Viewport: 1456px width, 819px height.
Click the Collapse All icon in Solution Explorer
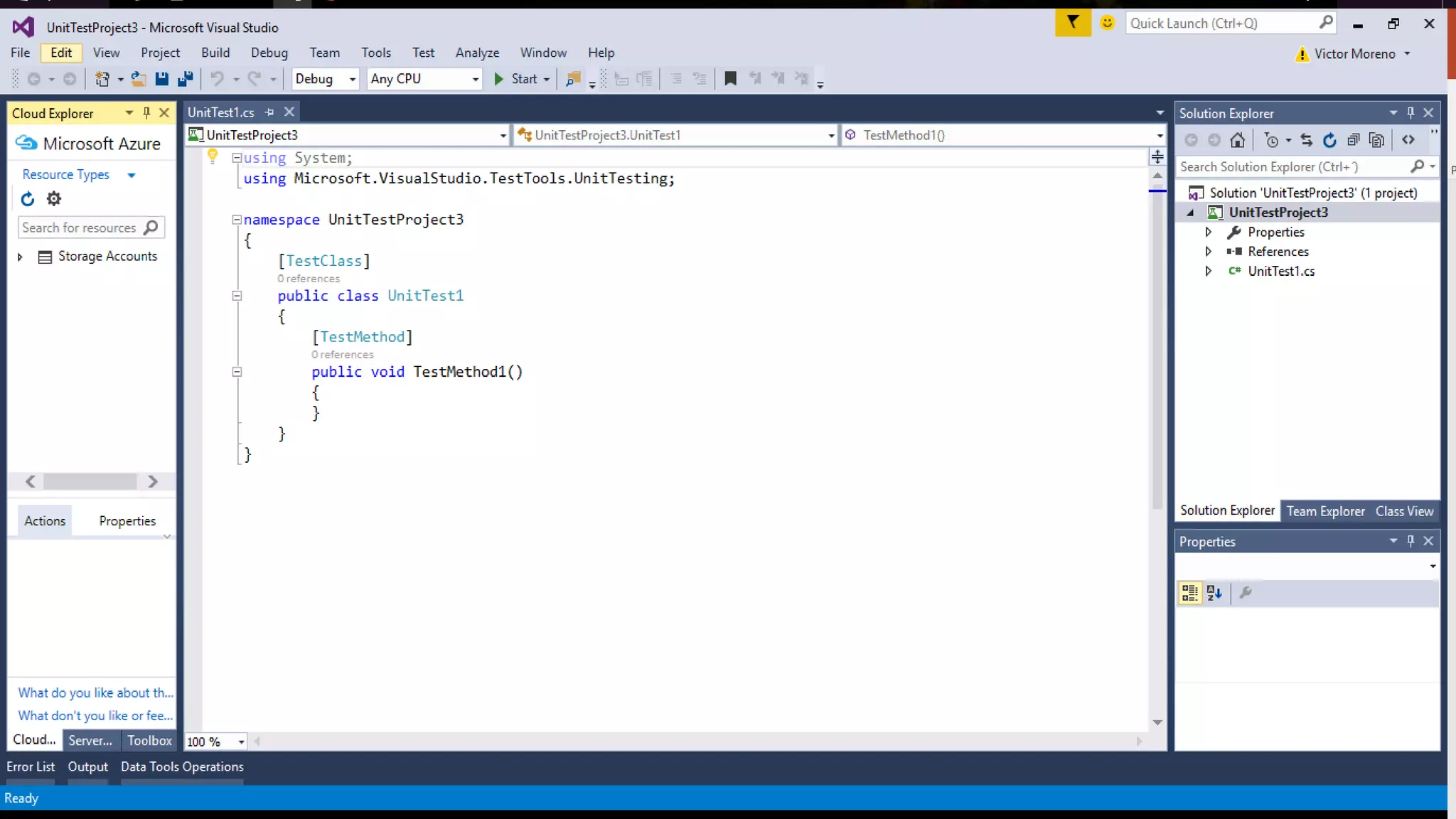click(1354, 140)
